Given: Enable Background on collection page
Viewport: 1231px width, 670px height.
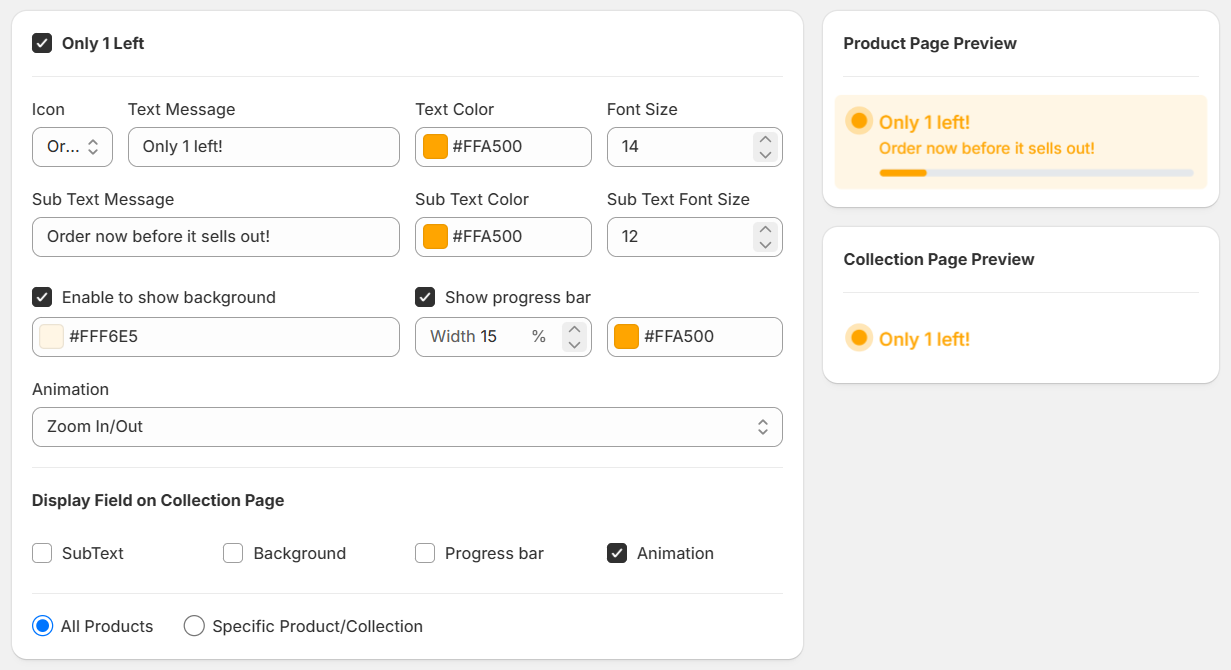Looking at the screenshot, I should pyautogui.click(x=233, y=553).
